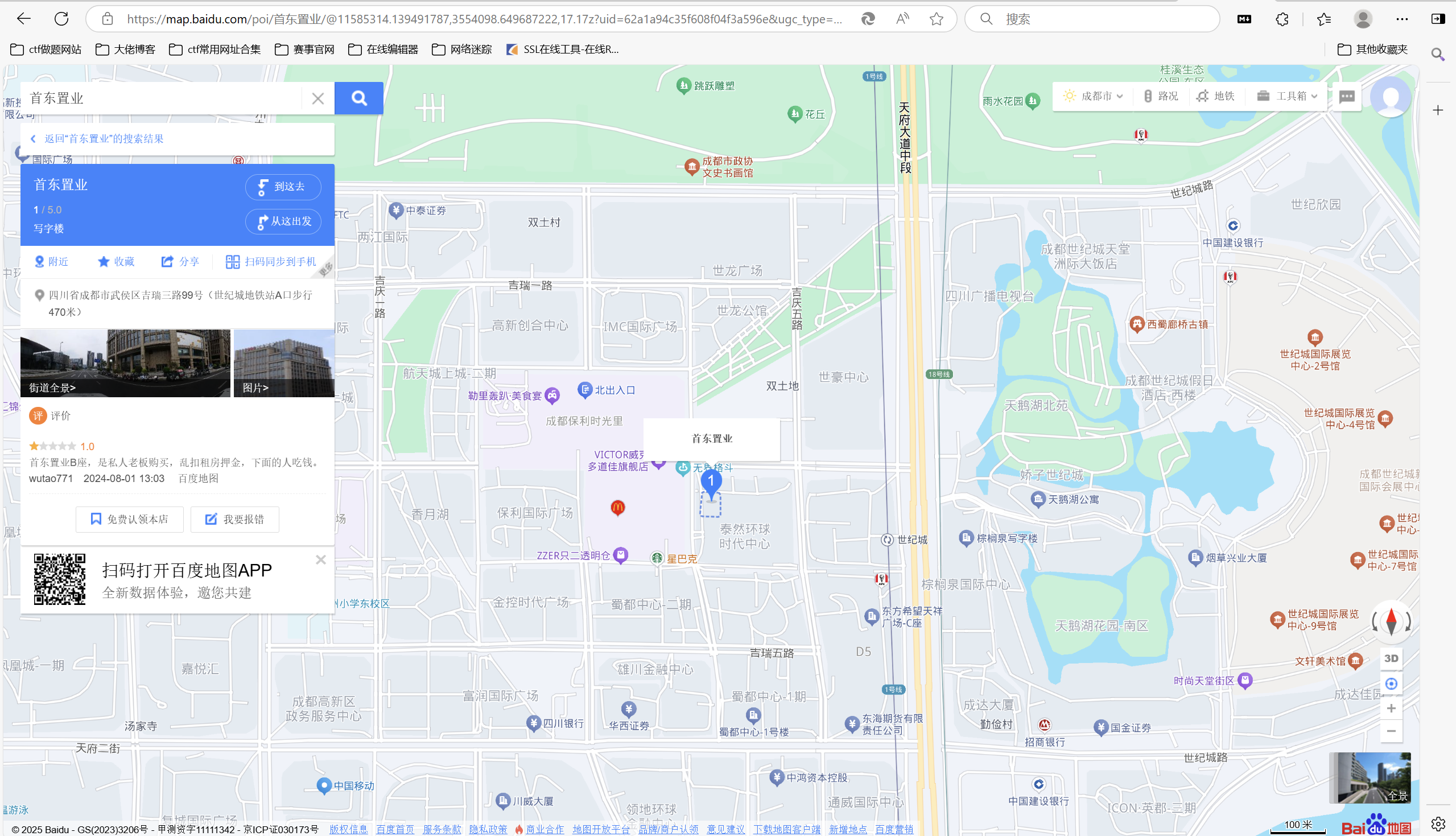Toggle the 路况 traffic layer
Screen dimensions: 1456x836
(x=1161, y=96)
